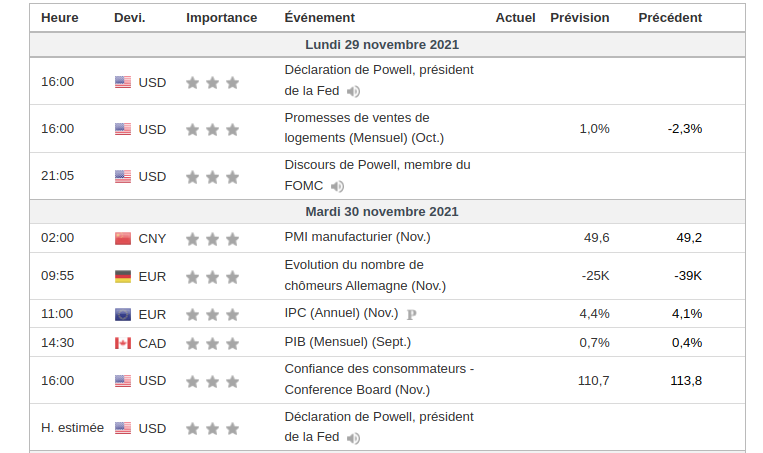The image size is (763, 453).
Task: Click the preliminary P icon next to IPC (Annuel)
Action: click(x=412, y=314)
